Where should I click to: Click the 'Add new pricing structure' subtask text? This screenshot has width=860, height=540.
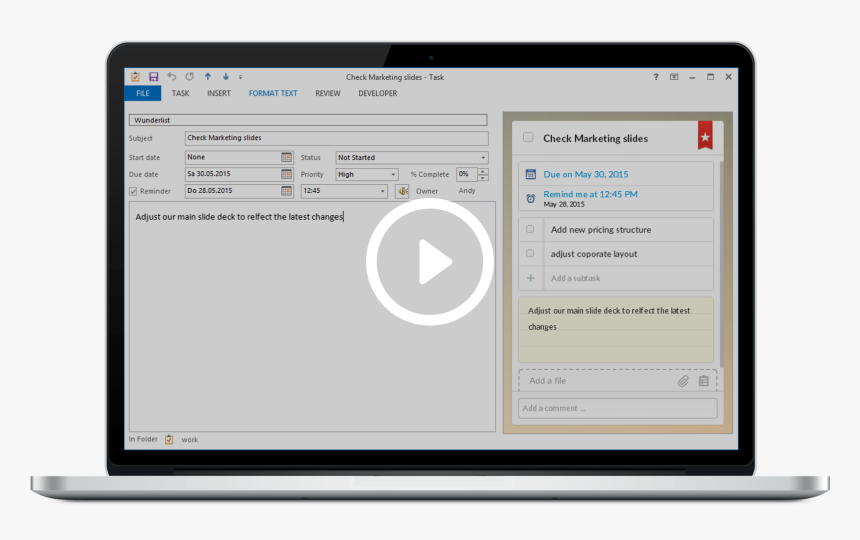tap(601, 230)
